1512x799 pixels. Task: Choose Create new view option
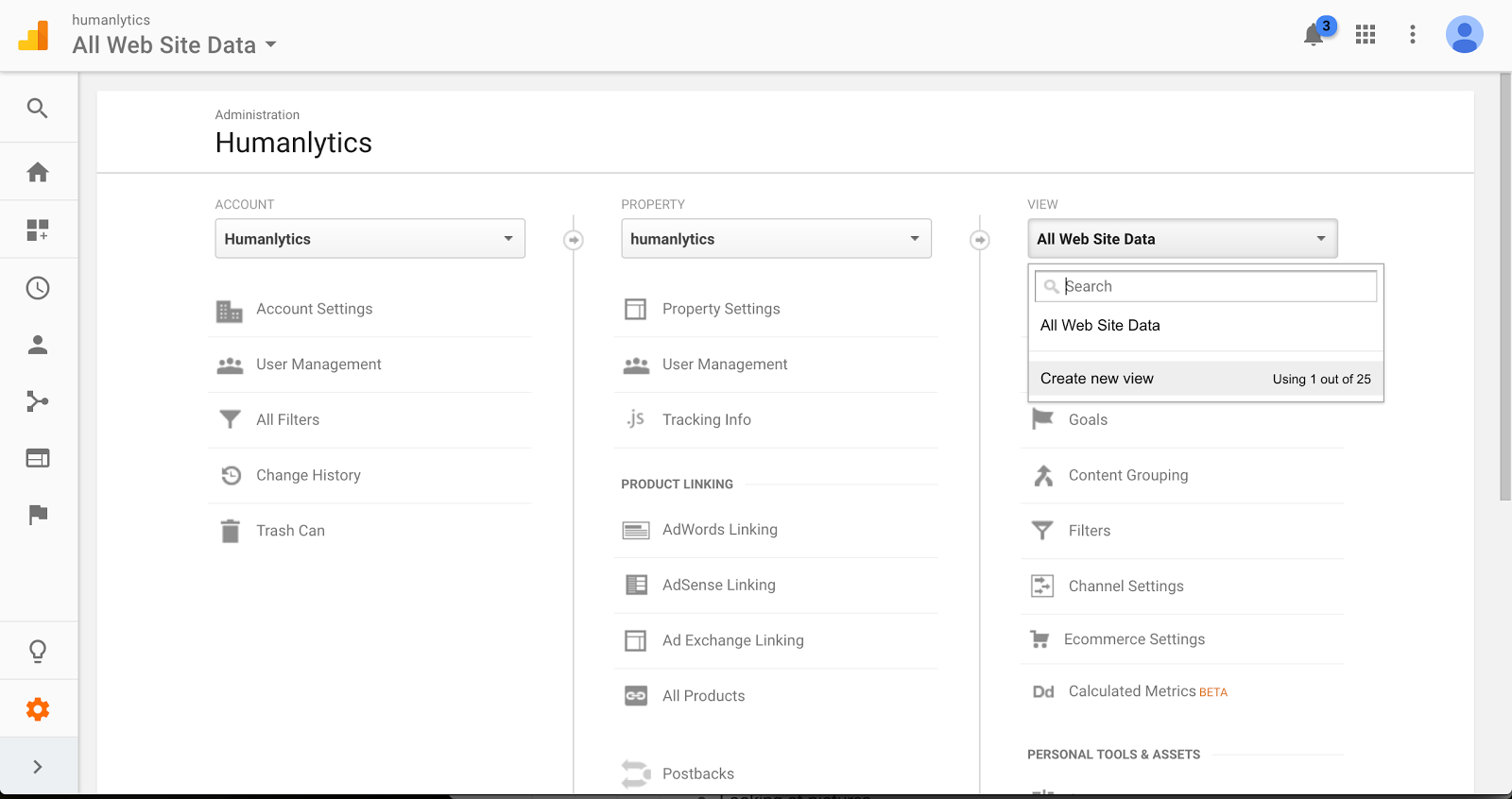[x=1206, y=379]
